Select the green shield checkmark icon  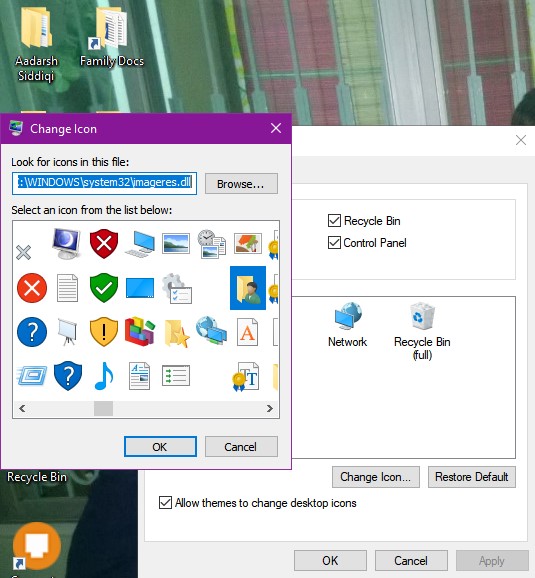(104, 288)
